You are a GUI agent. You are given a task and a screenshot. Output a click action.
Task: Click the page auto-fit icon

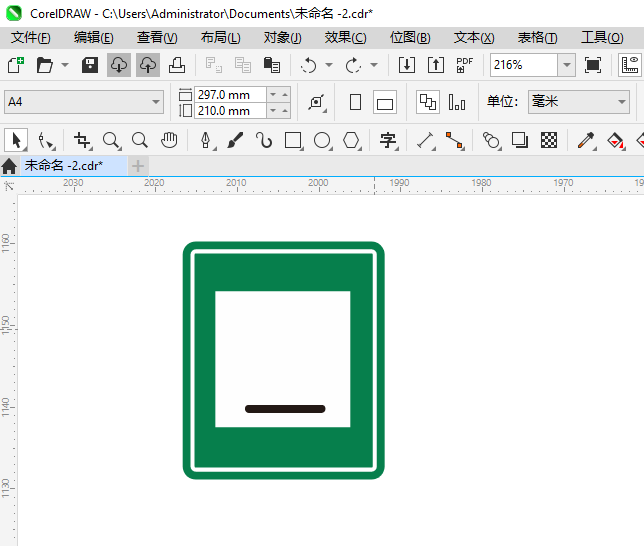click(x=317, y=102)
